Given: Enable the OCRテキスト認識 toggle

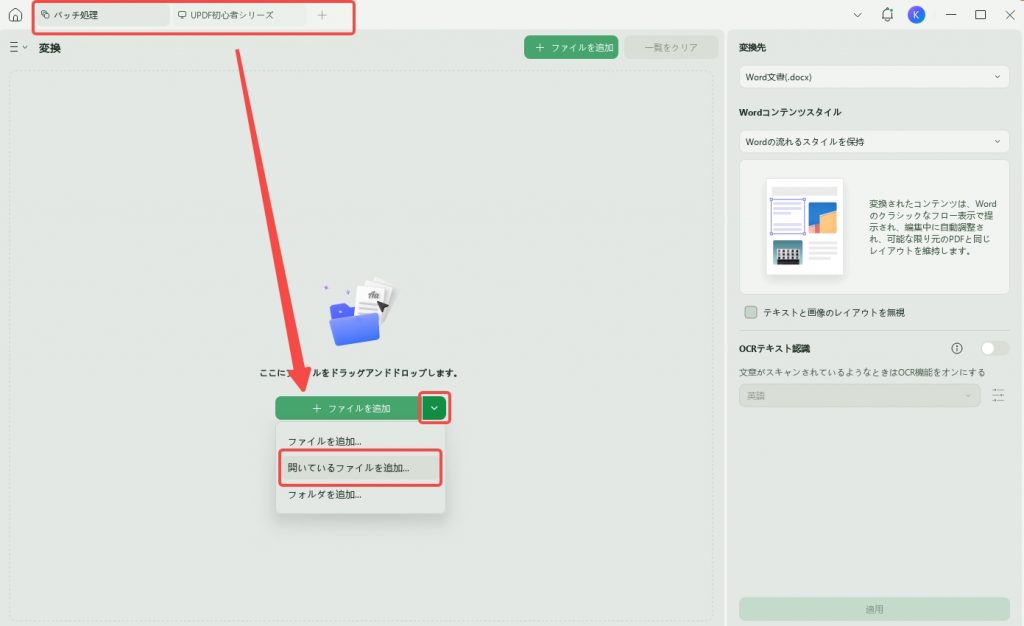Looking at the screenshot, I should [x=994, y=348].
